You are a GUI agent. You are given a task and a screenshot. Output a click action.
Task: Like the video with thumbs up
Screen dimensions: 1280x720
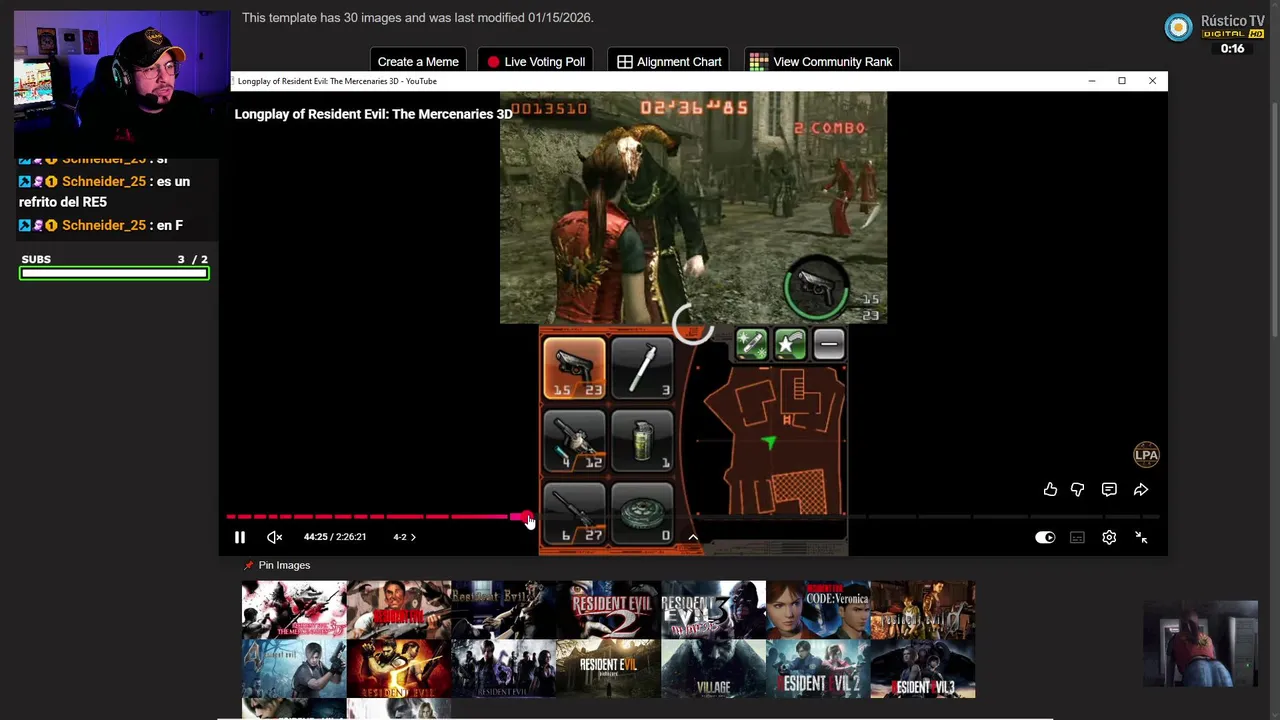click(x=1050, y=489)
